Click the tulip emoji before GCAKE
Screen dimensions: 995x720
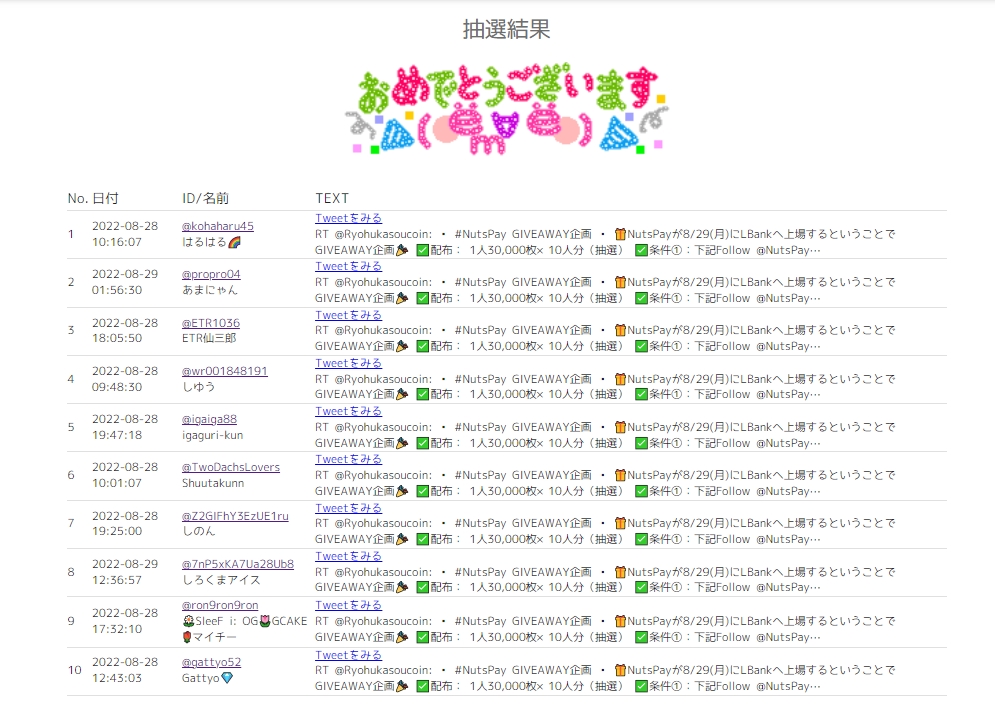coord(265,621)
